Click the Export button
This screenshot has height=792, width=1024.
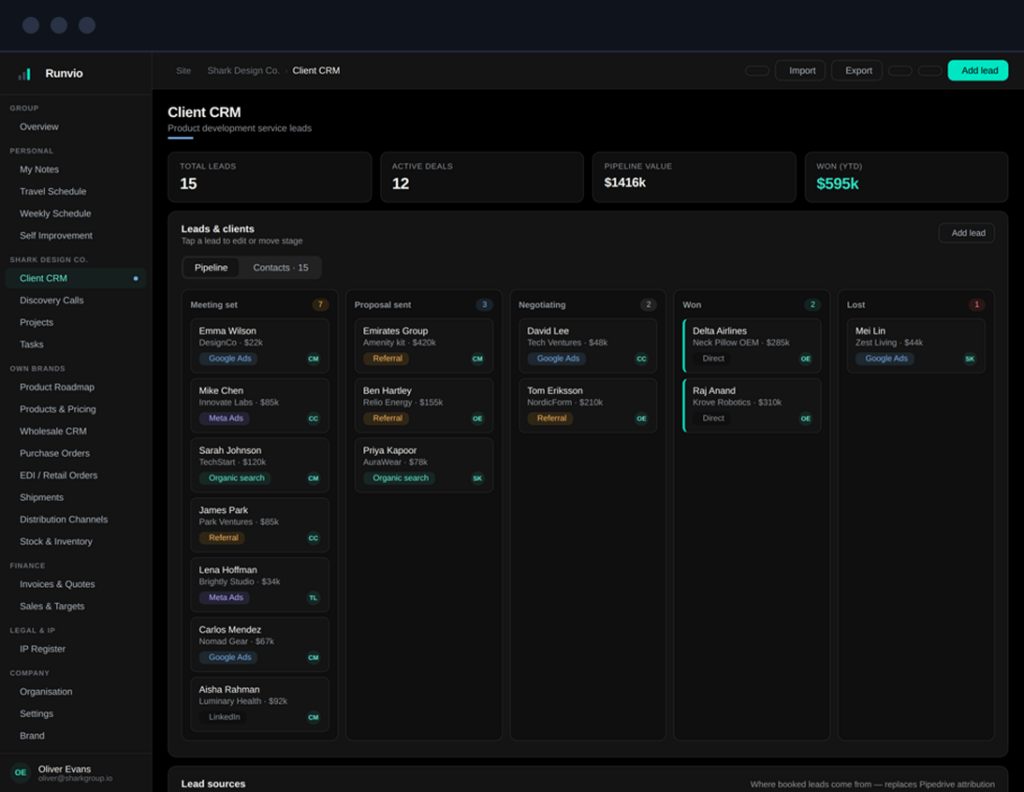point(857,71)
